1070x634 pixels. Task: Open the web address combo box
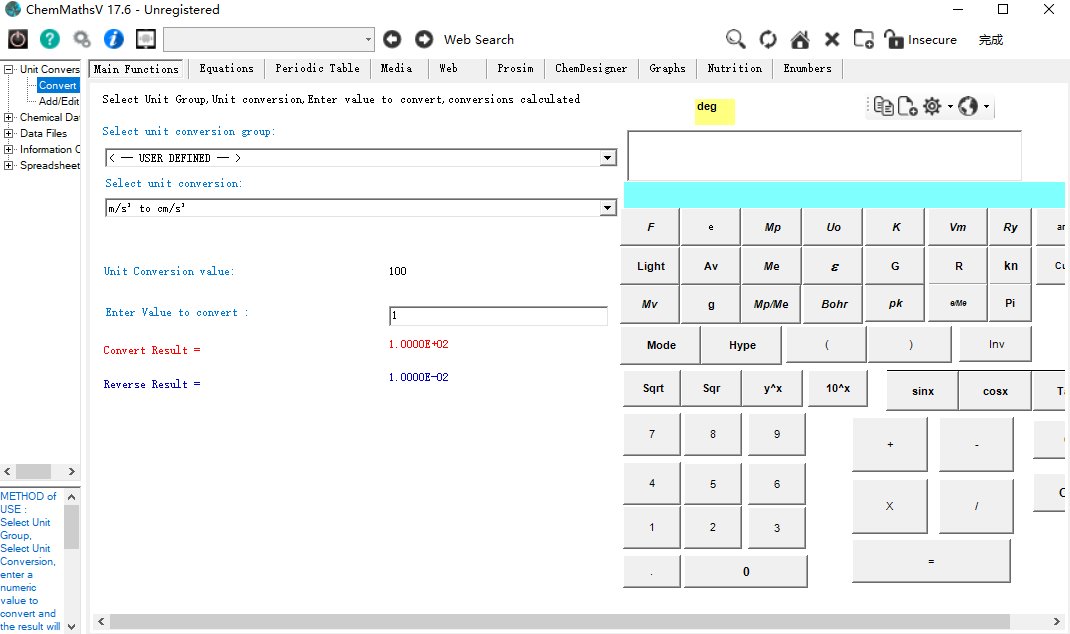(269, 39)
